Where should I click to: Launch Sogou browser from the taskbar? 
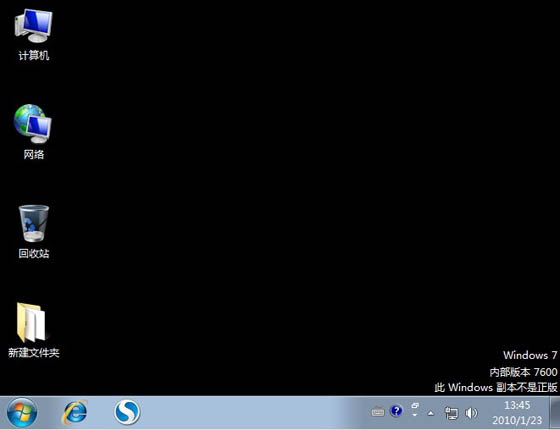point(127,412)
